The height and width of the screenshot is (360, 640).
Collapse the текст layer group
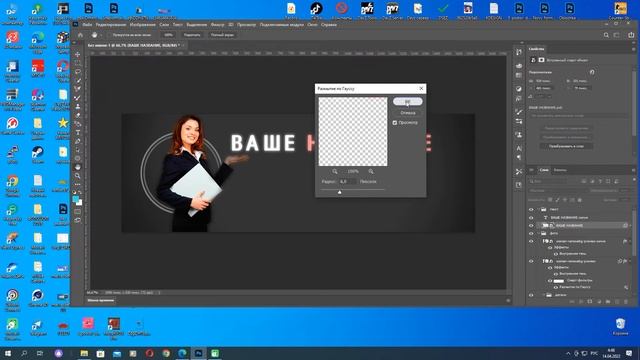click(538, 209)
